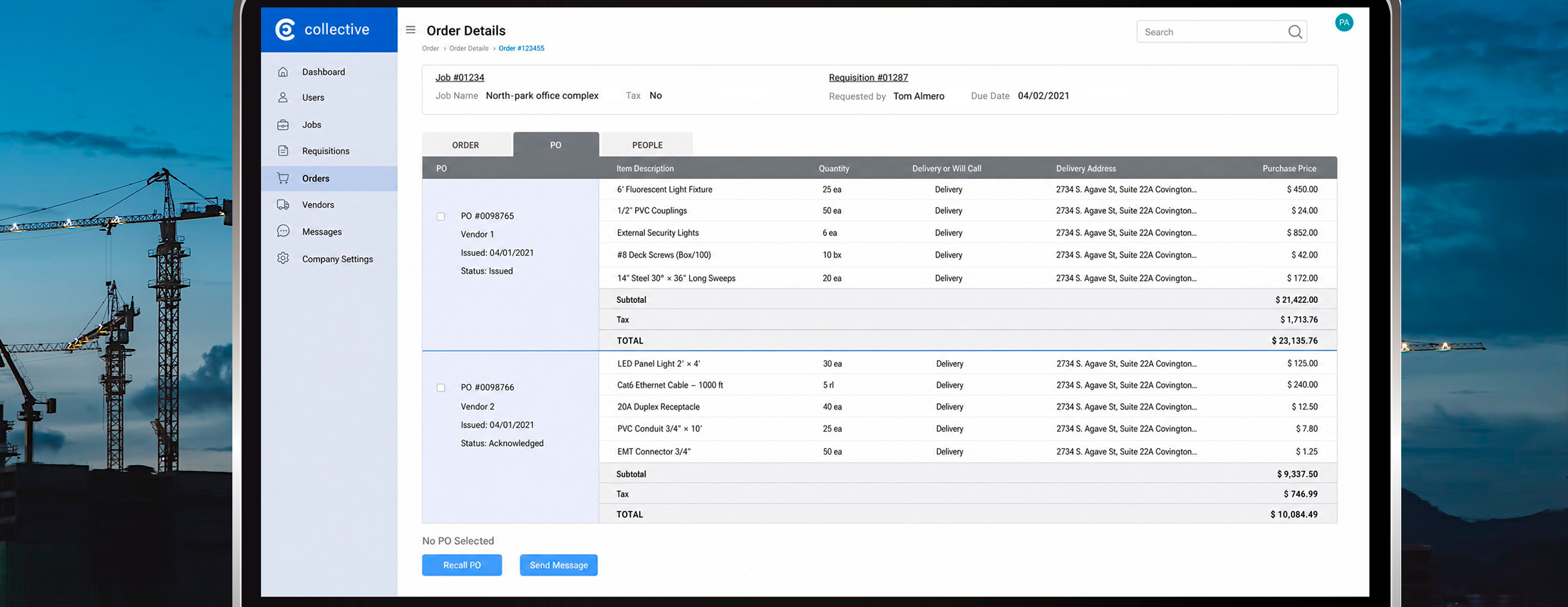Click the Status: Acknowledged text
The image size is (1568, 607).
coord(502,443)
